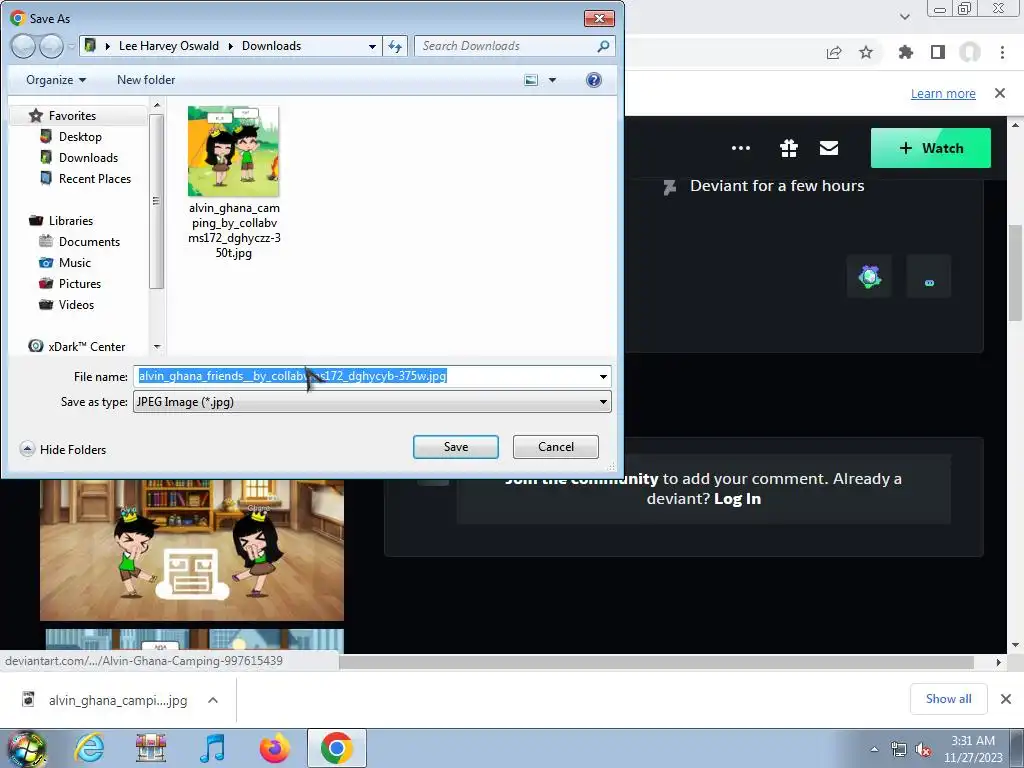Click the globe badge icon
1024x768 pixels.
(x=869, y=276)
